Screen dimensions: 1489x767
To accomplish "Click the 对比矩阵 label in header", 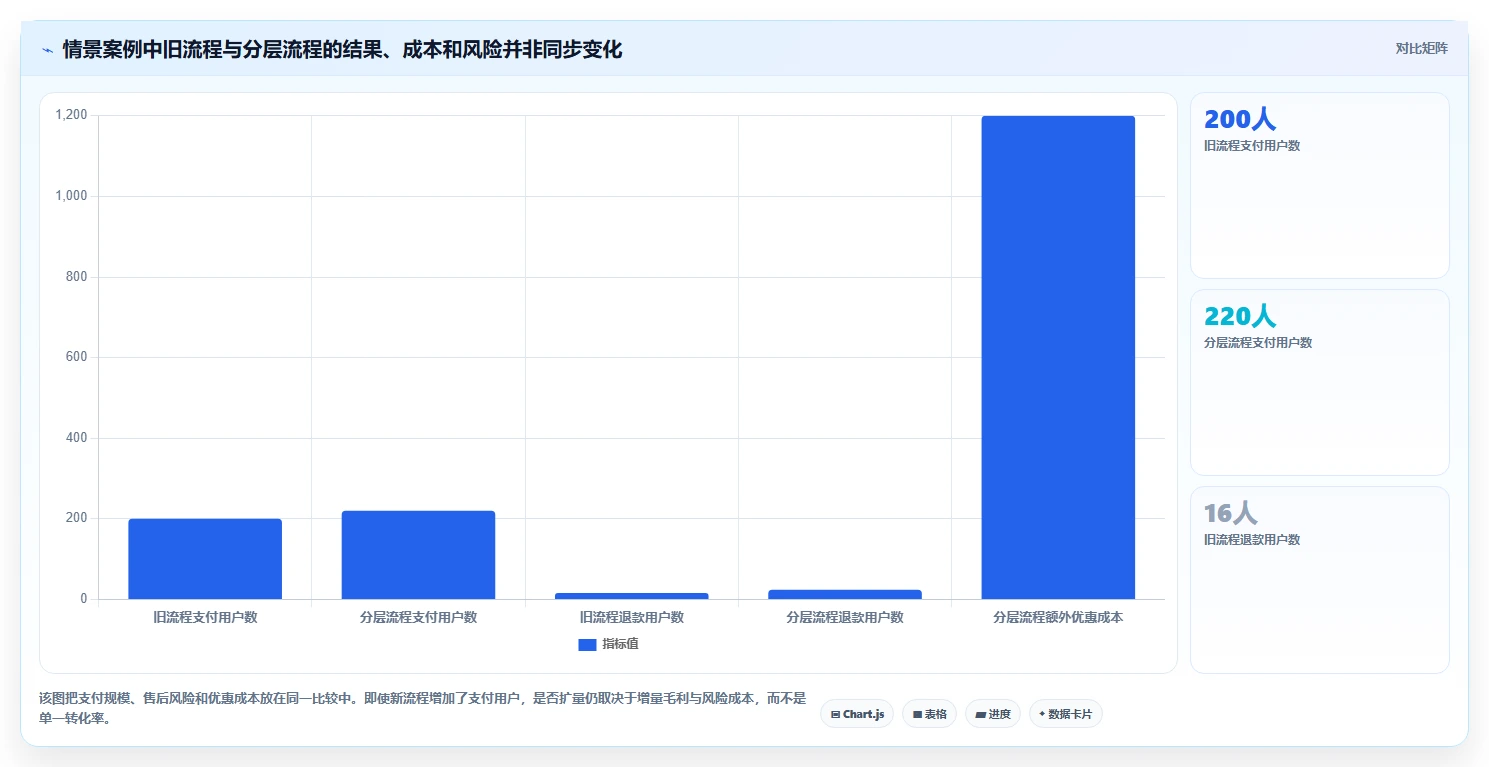I will [x=1421, y=48].
